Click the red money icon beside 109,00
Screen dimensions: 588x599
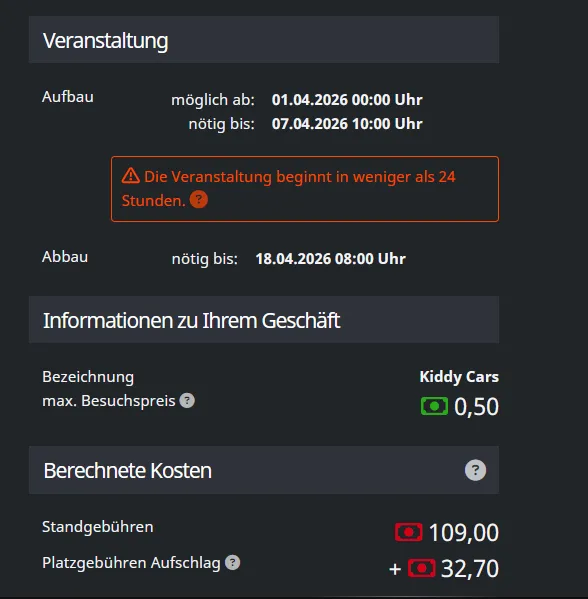tap(409, 532)
